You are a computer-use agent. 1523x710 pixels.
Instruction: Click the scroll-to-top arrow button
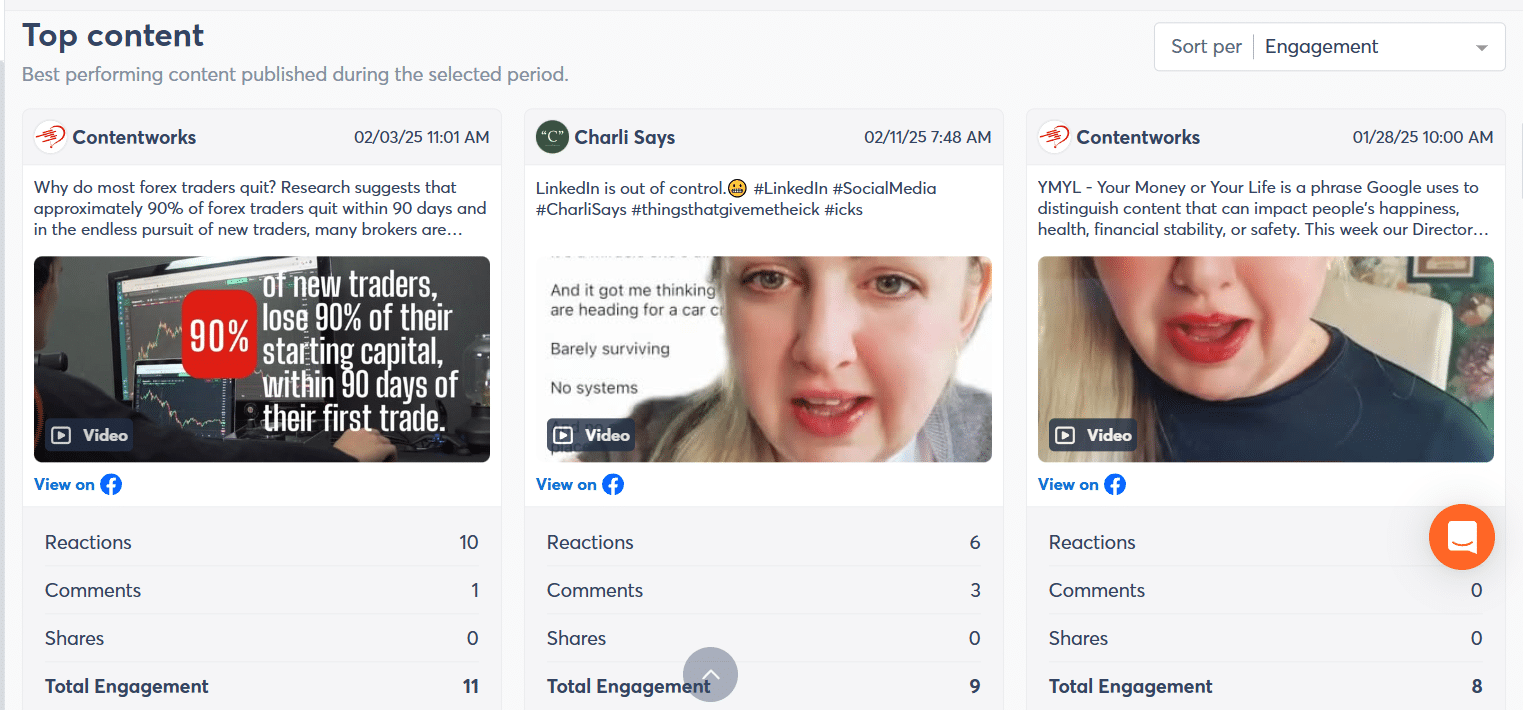pos(710,674)
